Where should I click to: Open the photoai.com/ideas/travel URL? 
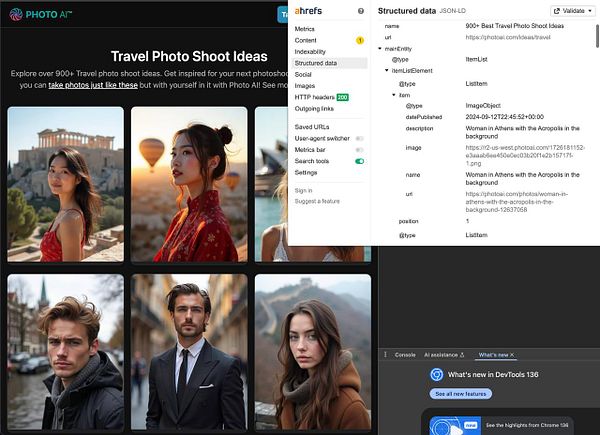[508, 37]
